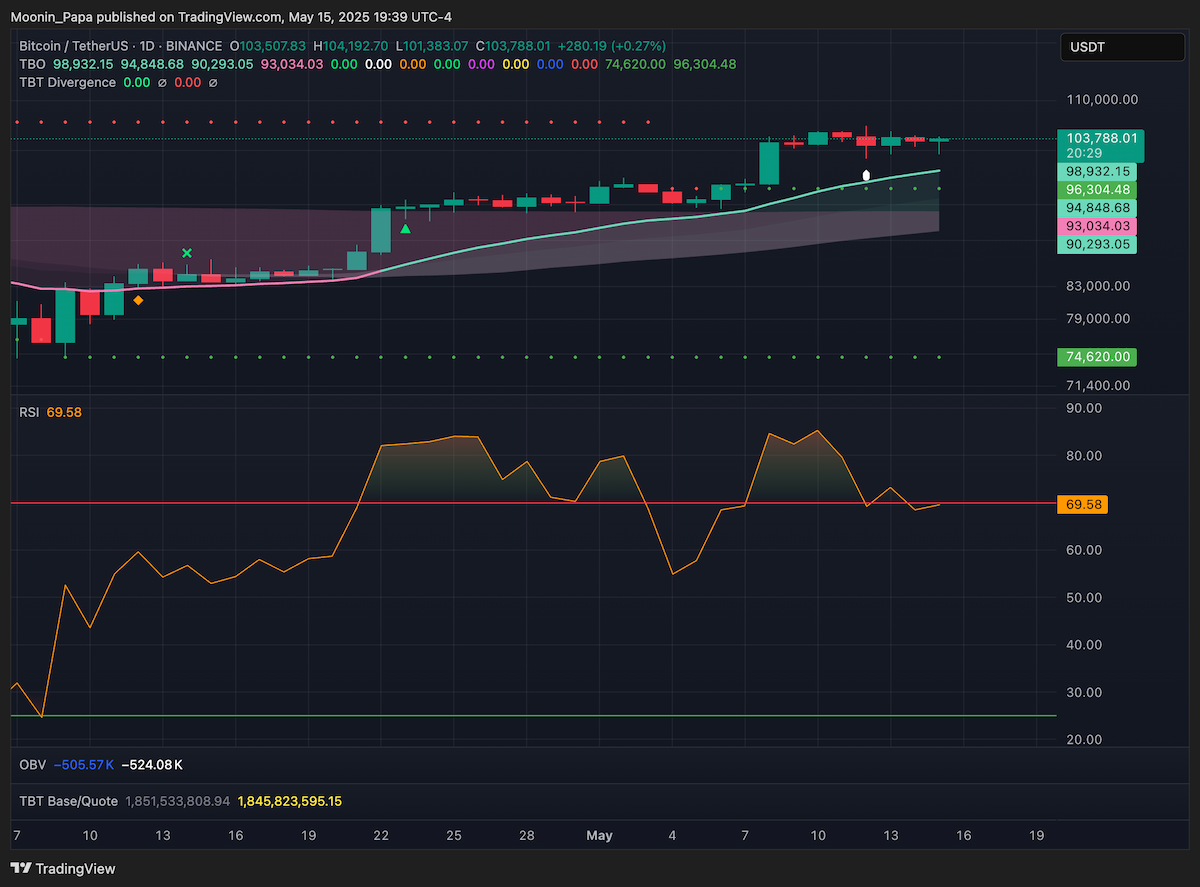
Task: Open the USDT currency selector
Action: 1122,47
